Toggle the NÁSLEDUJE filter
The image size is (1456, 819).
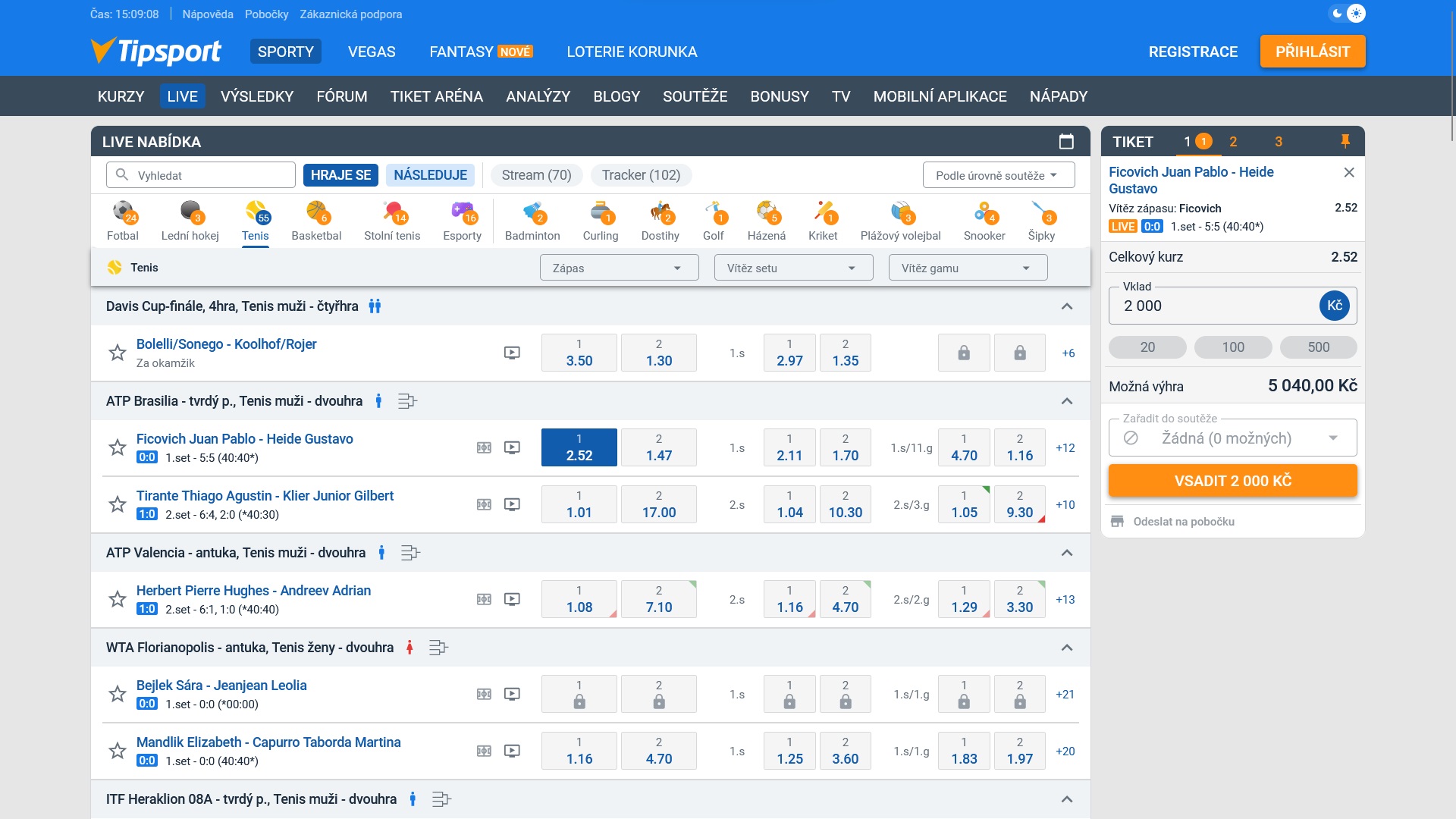(x=430, y=175)
